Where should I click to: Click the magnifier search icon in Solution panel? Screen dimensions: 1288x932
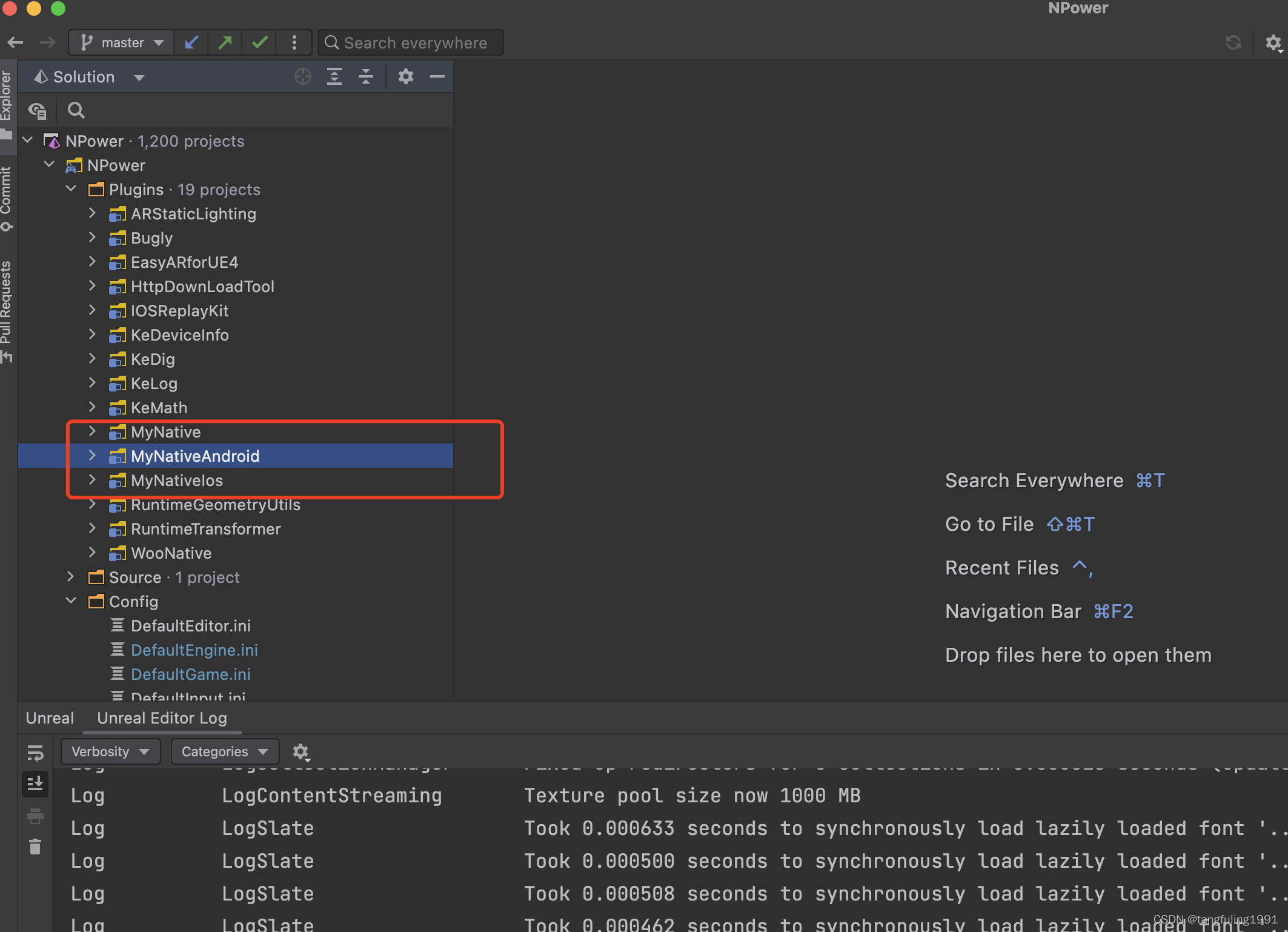point(76,110)
